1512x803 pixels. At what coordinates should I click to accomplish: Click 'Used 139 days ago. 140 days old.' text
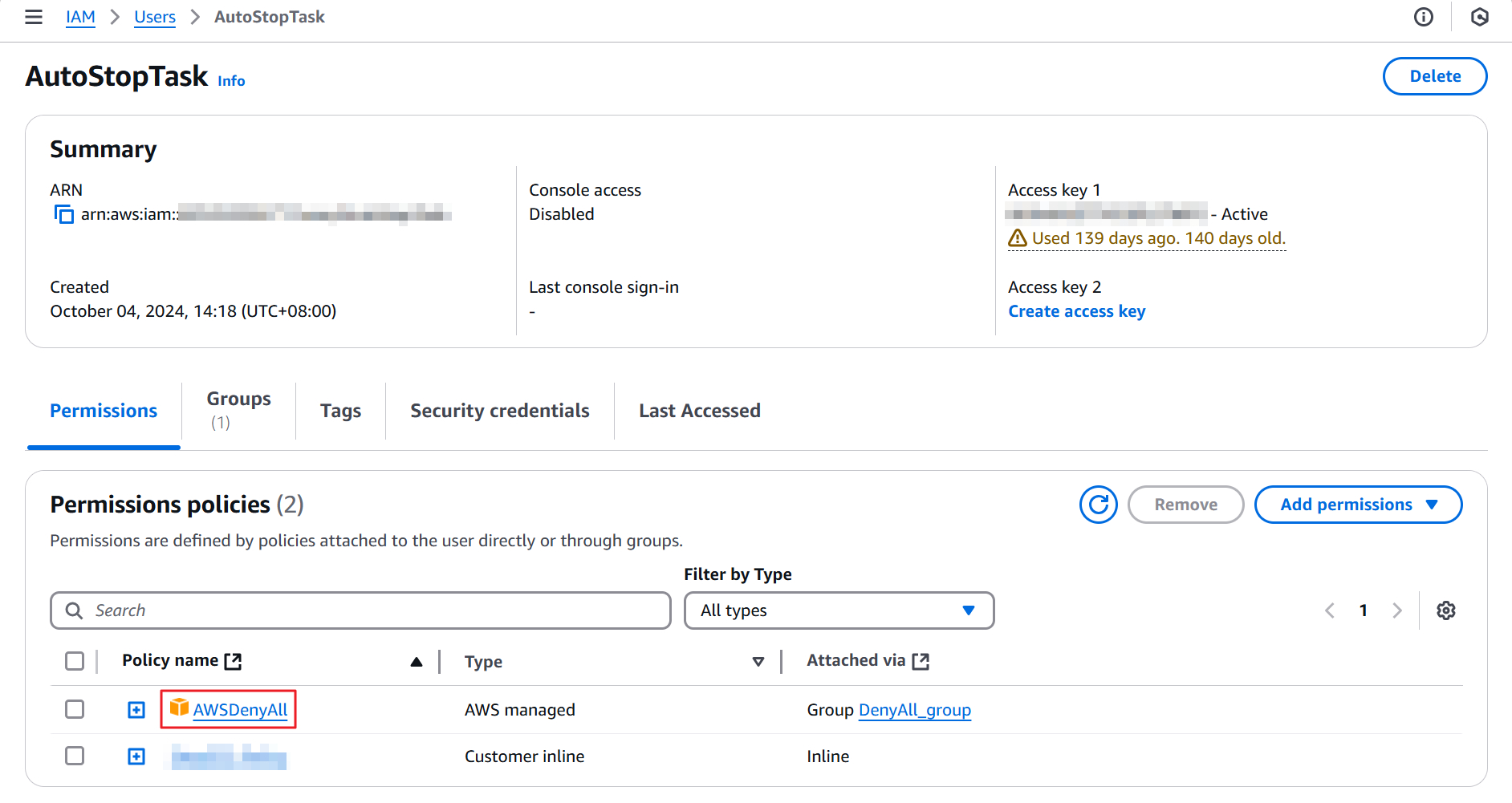[1159, 238]
